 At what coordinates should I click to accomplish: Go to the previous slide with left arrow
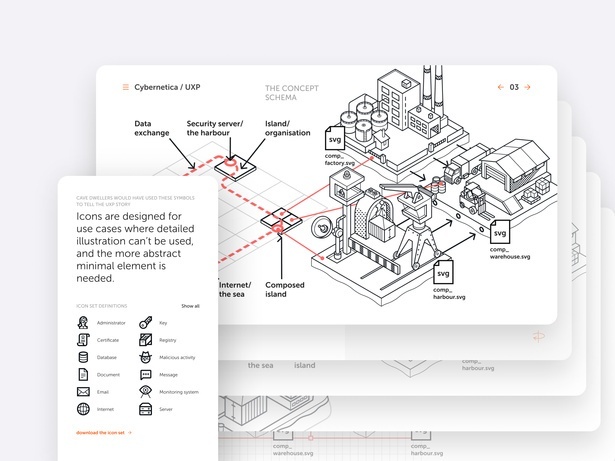point(501,88)
